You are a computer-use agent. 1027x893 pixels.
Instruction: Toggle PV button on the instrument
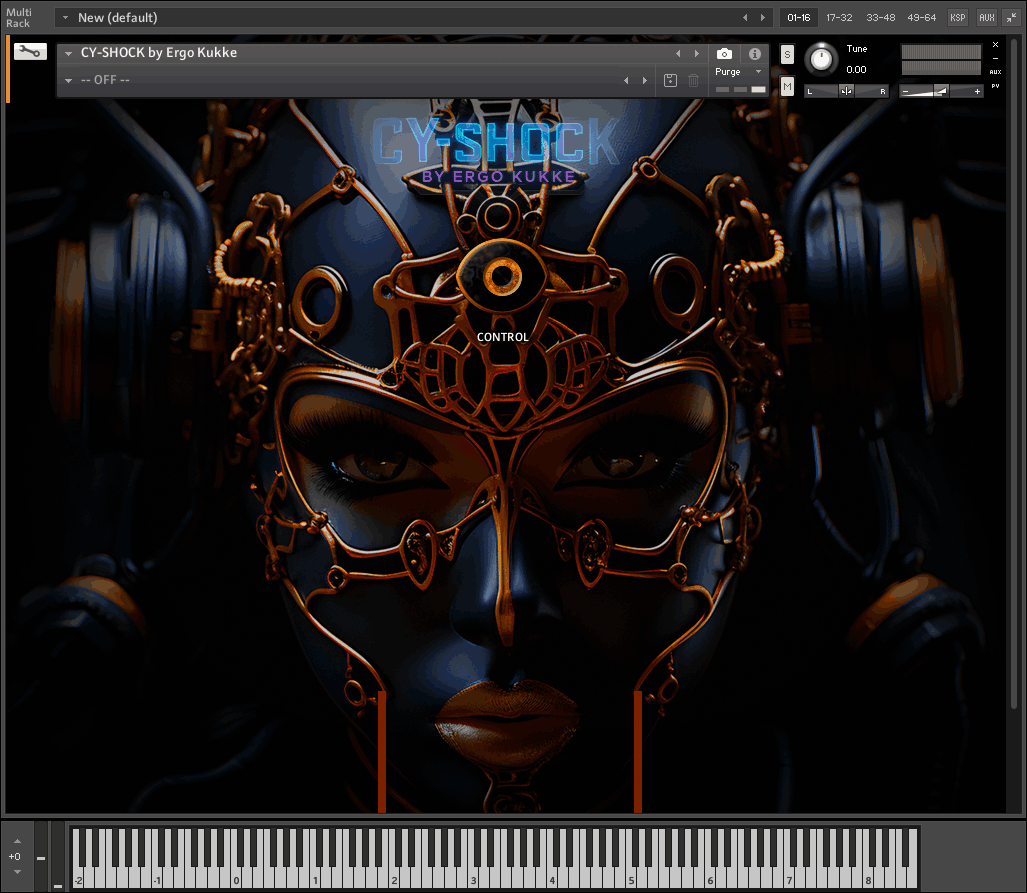[996, 86]
